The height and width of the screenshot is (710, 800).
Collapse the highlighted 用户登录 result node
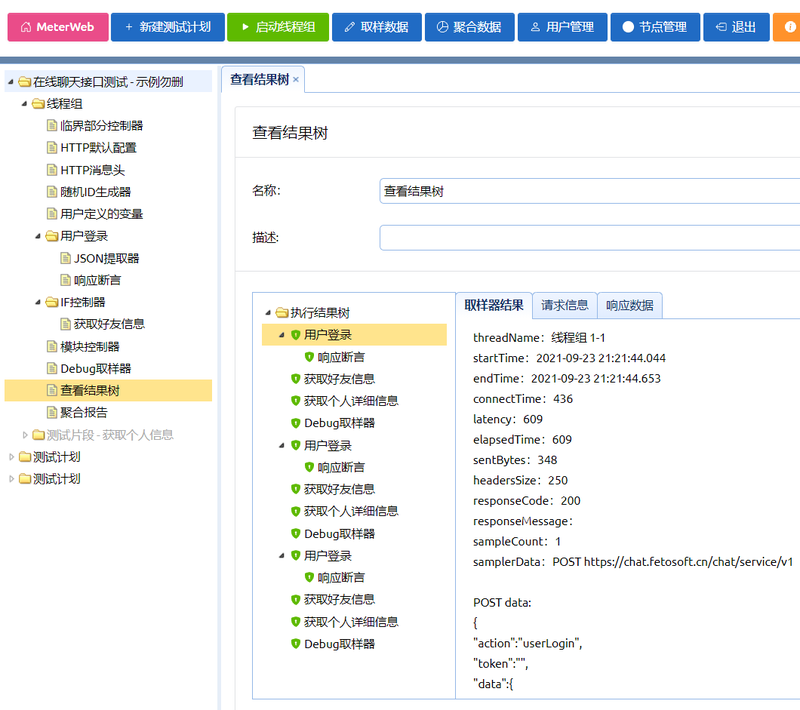coord(282,335)
